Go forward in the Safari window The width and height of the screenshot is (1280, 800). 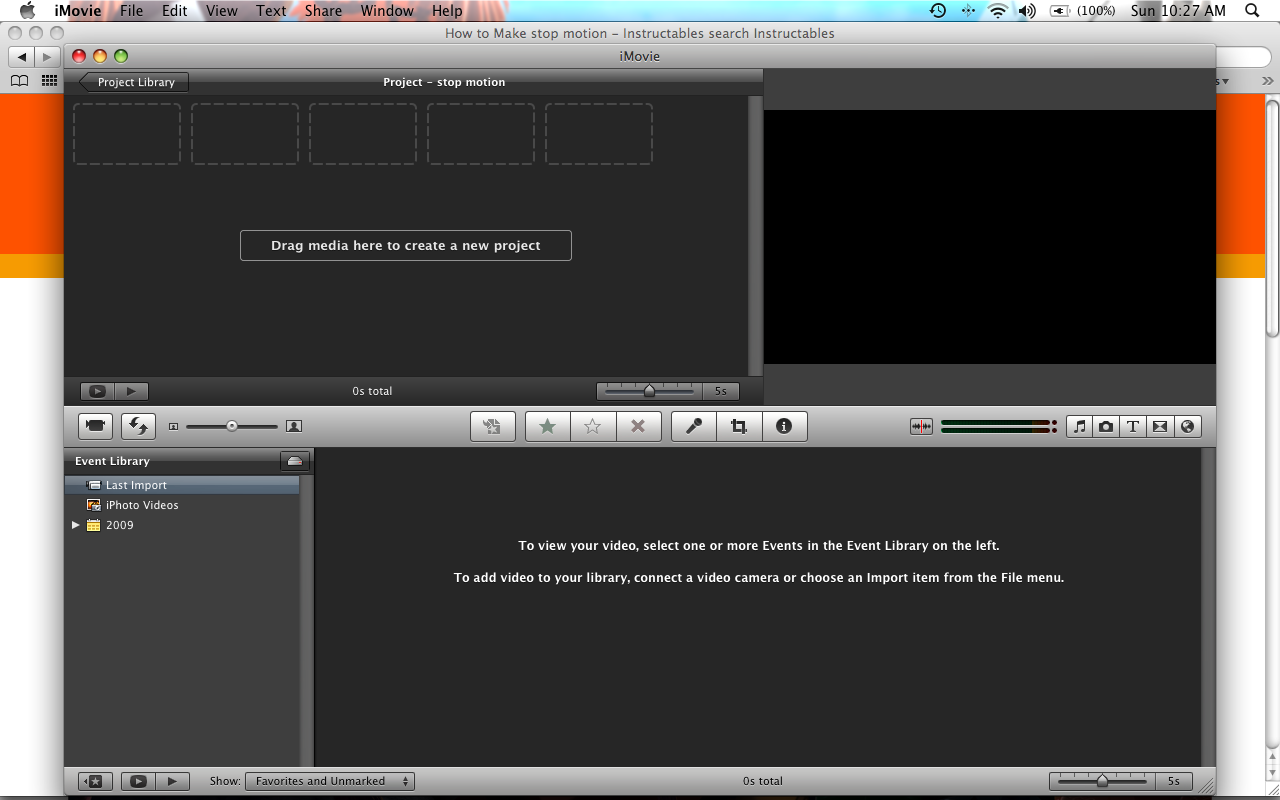click(x=47, y=57)
